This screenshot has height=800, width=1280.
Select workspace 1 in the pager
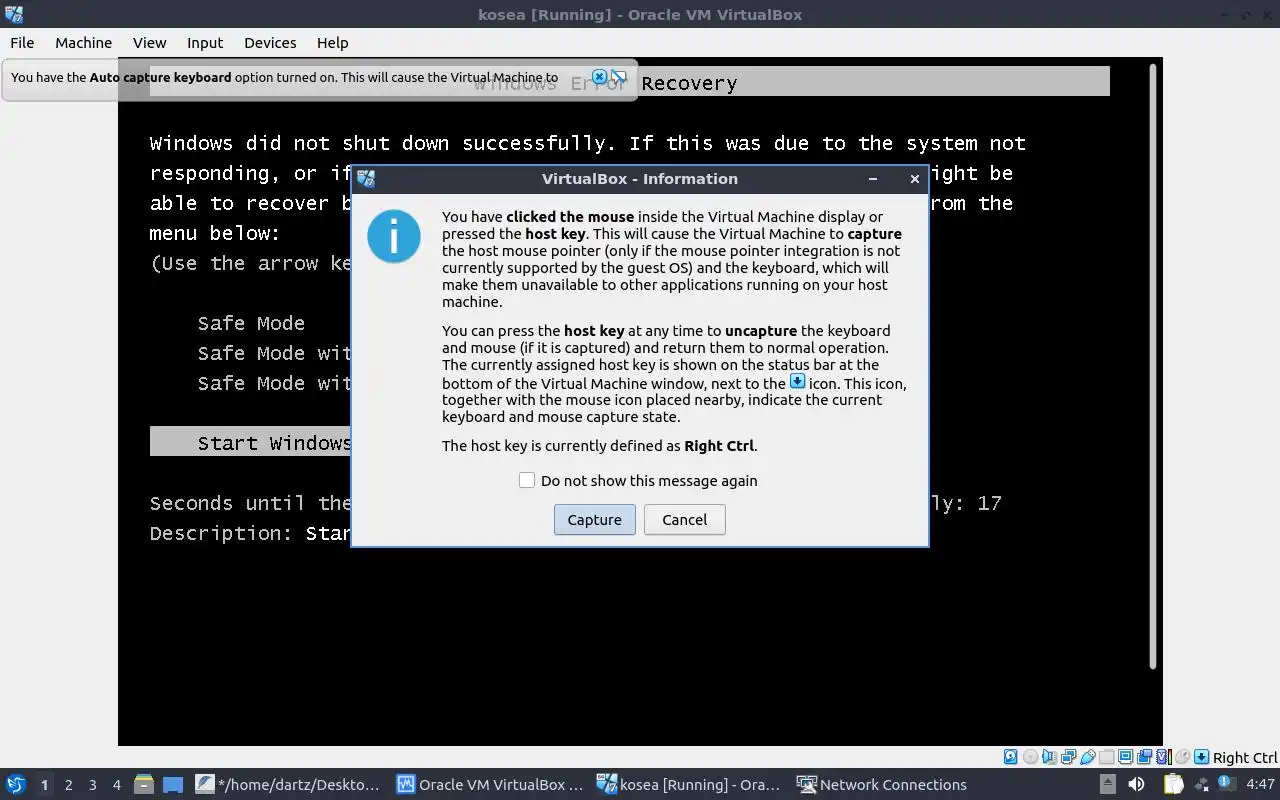click(x=45, y=785)
